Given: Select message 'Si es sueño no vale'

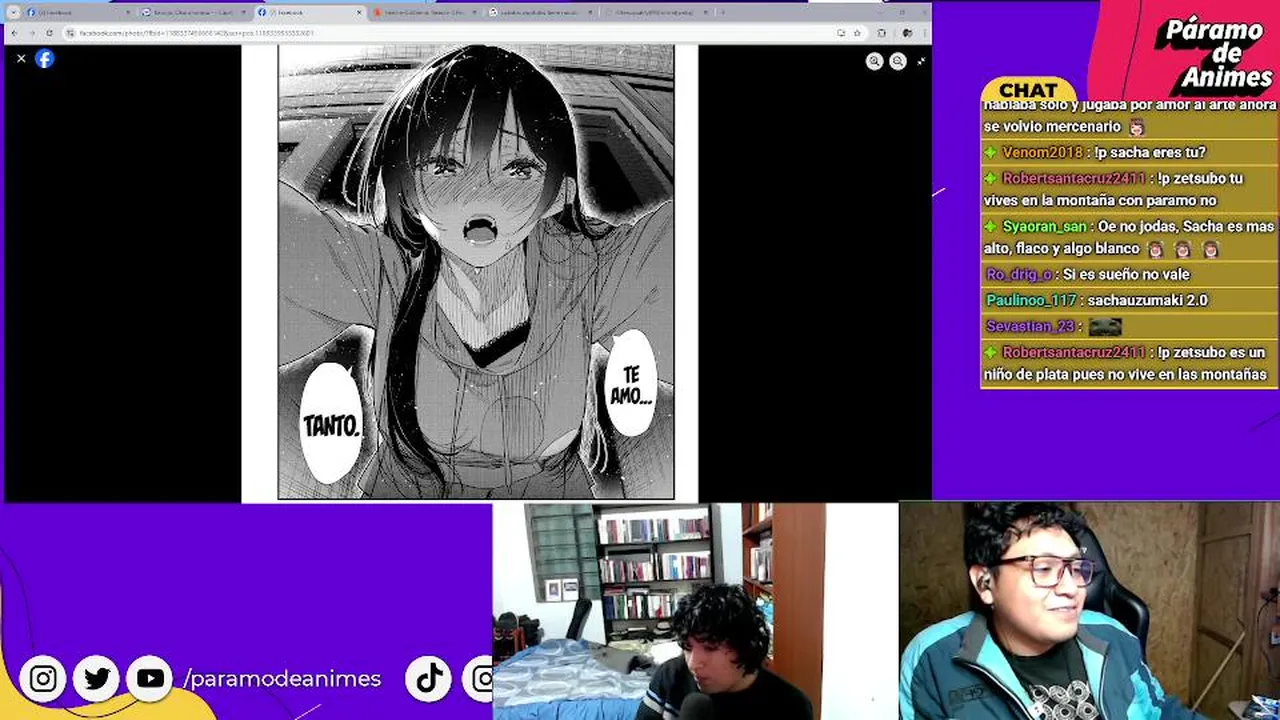Looking at the screenshot, I should click(x=1126, y=274).
